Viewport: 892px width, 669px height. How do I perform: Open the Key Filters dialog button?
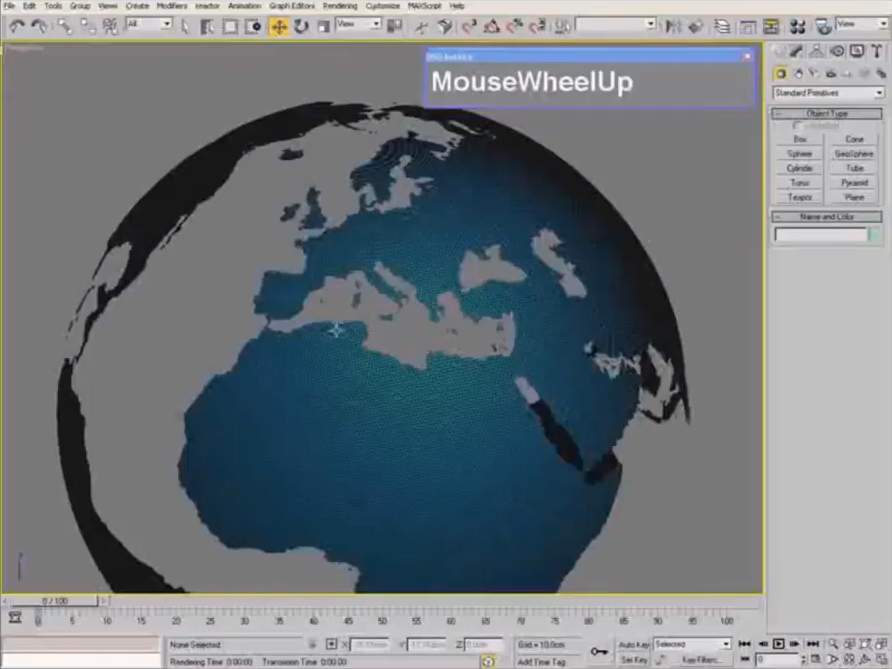(701, 660)
